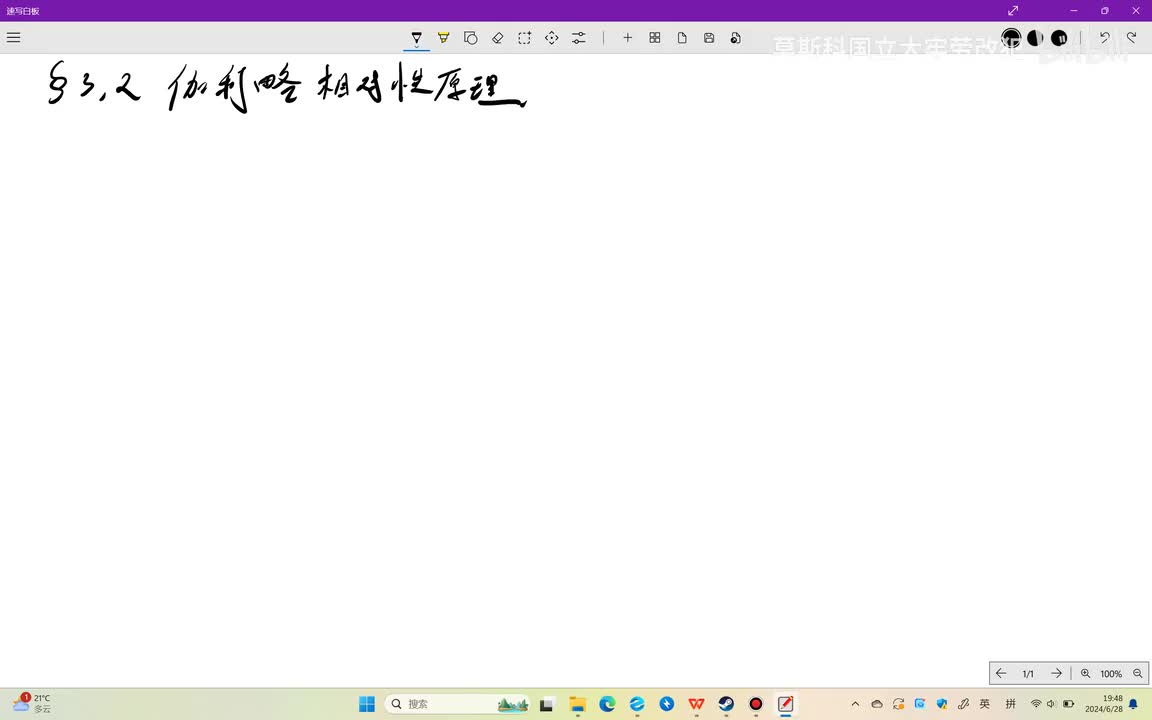
Task: Click the export file icon
Action: point(735,37)
